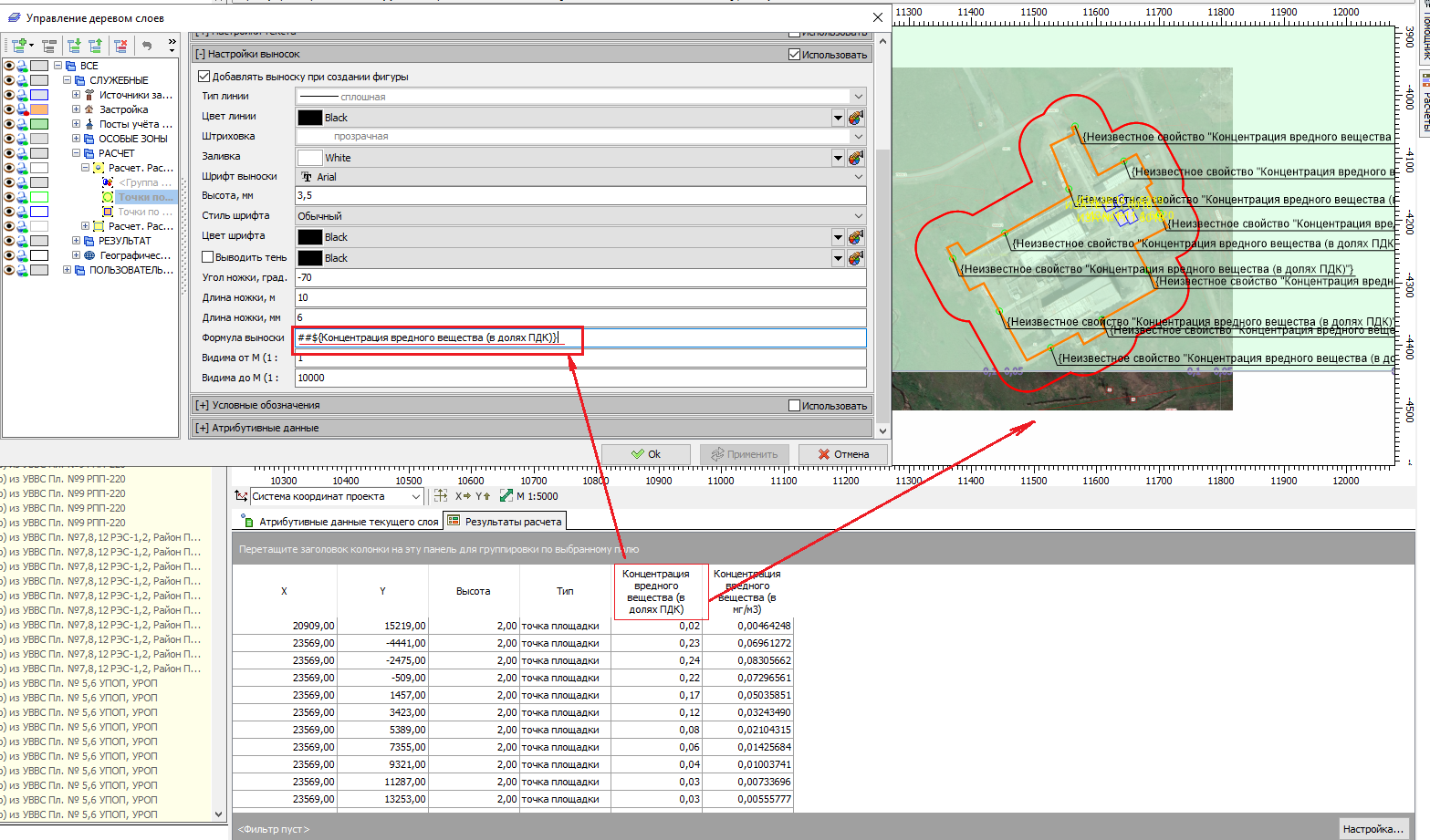Click the delete layer icon with red X
1430x840 pixels.
(120, 45)
